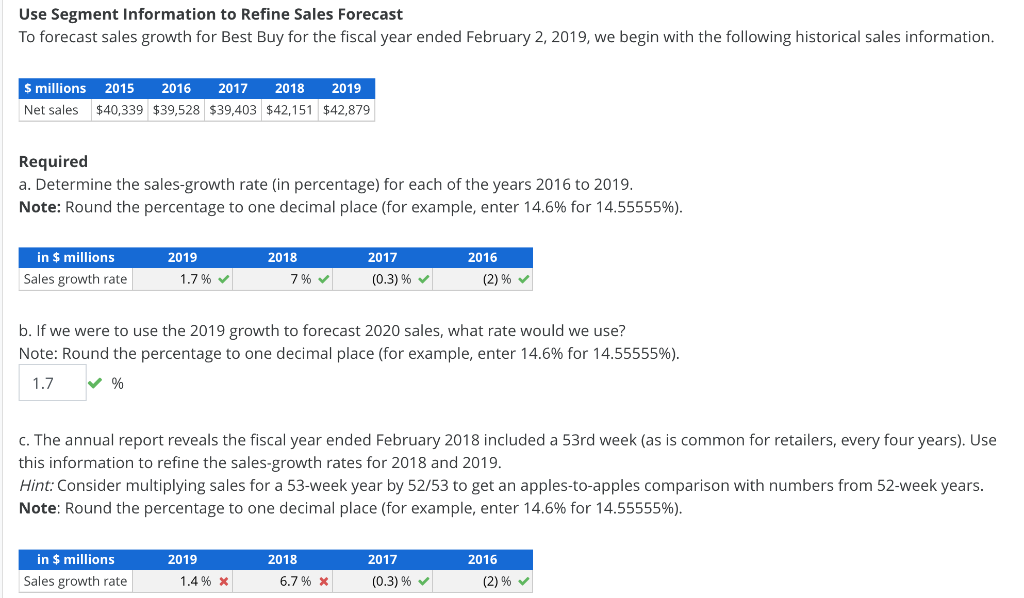Screen dimensions: 1024x598
Task: Click the 'Use Segment Information to Refine Sales Forecast' heading
Action: pyautogui.click(x=211, y=14)
